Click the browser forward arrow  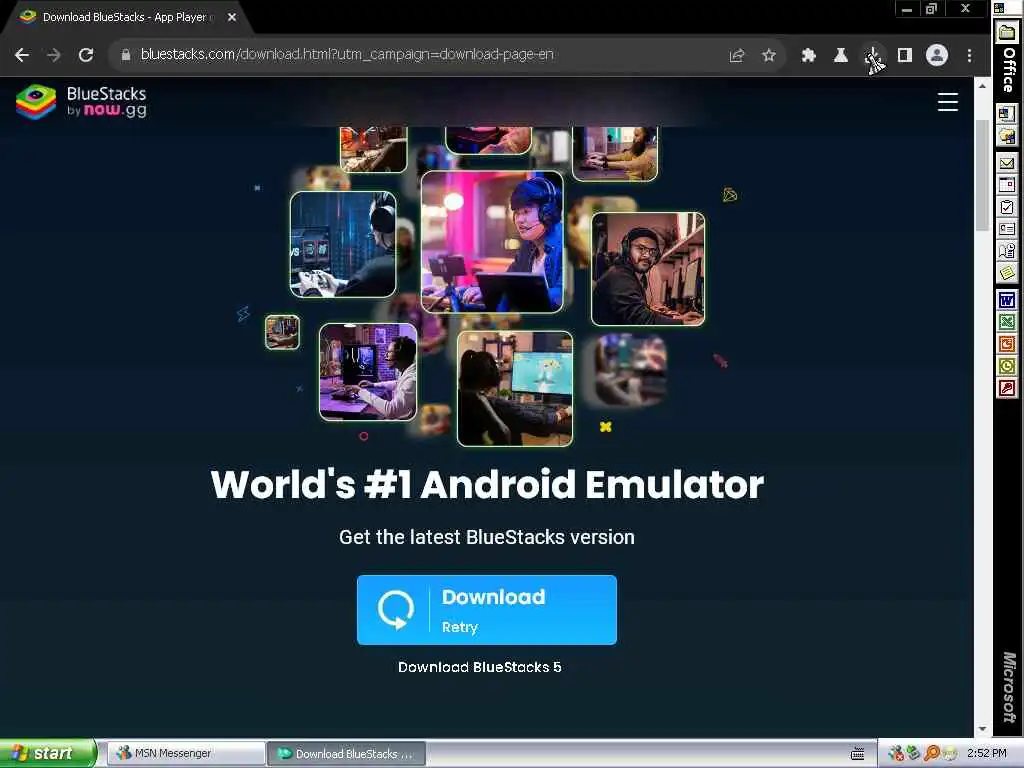click(54, 55)
